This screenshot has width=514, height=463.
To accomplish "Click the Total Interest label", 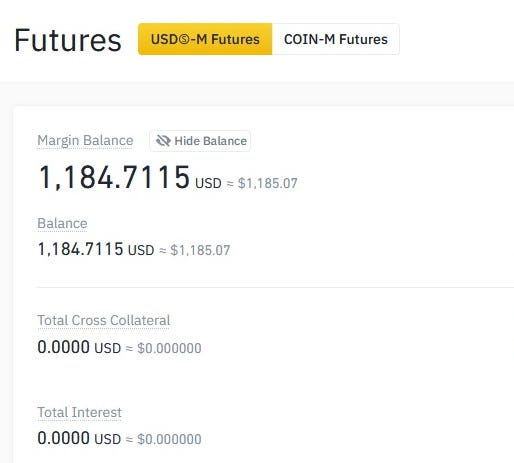I will click(79, 412).
